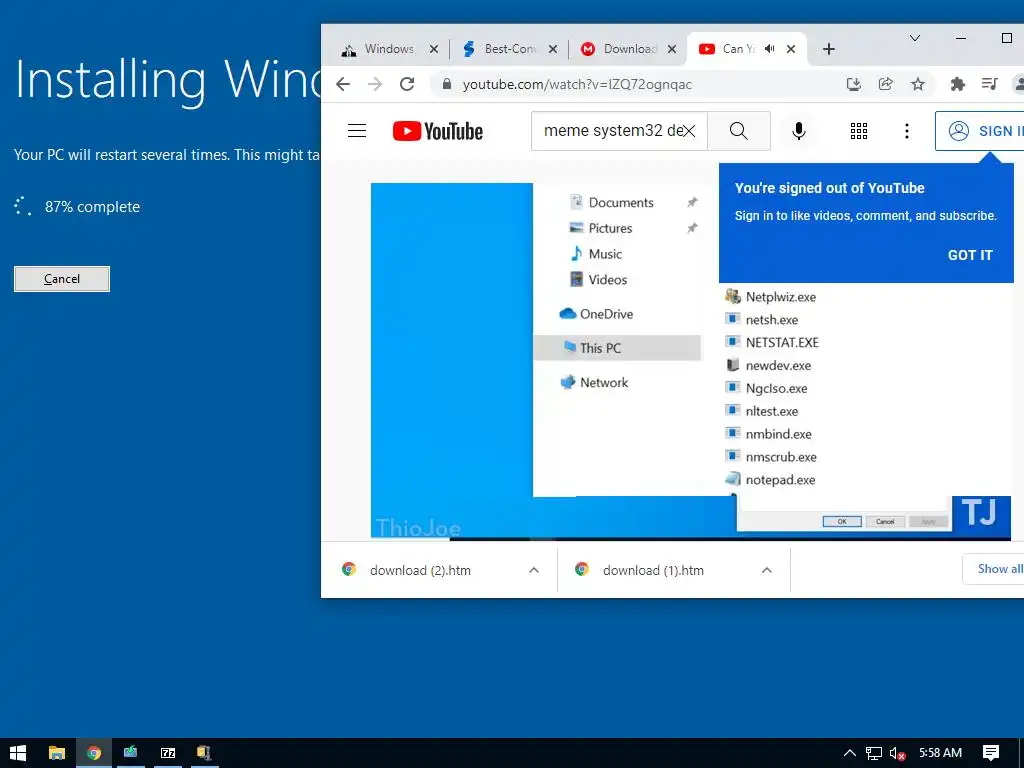Share this page icon in Chrome

click(x=886, y=84)
